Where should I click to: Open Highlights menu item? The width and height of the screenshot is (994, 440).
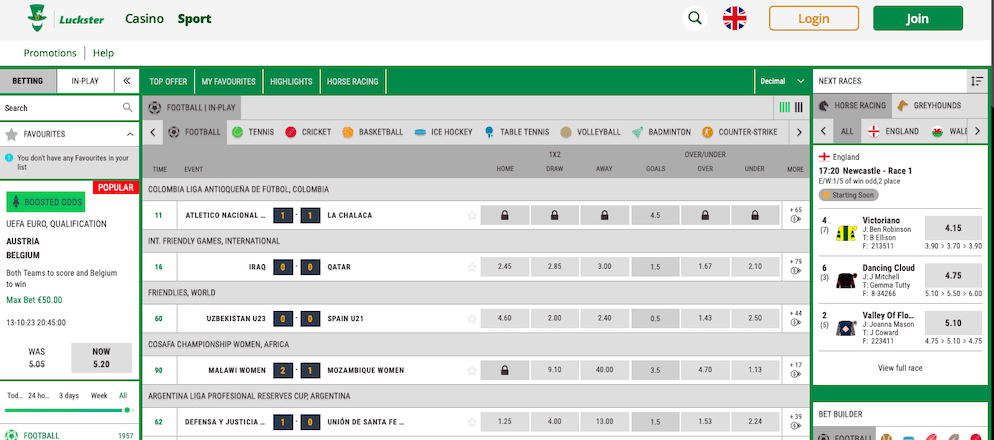coord(291,81)
